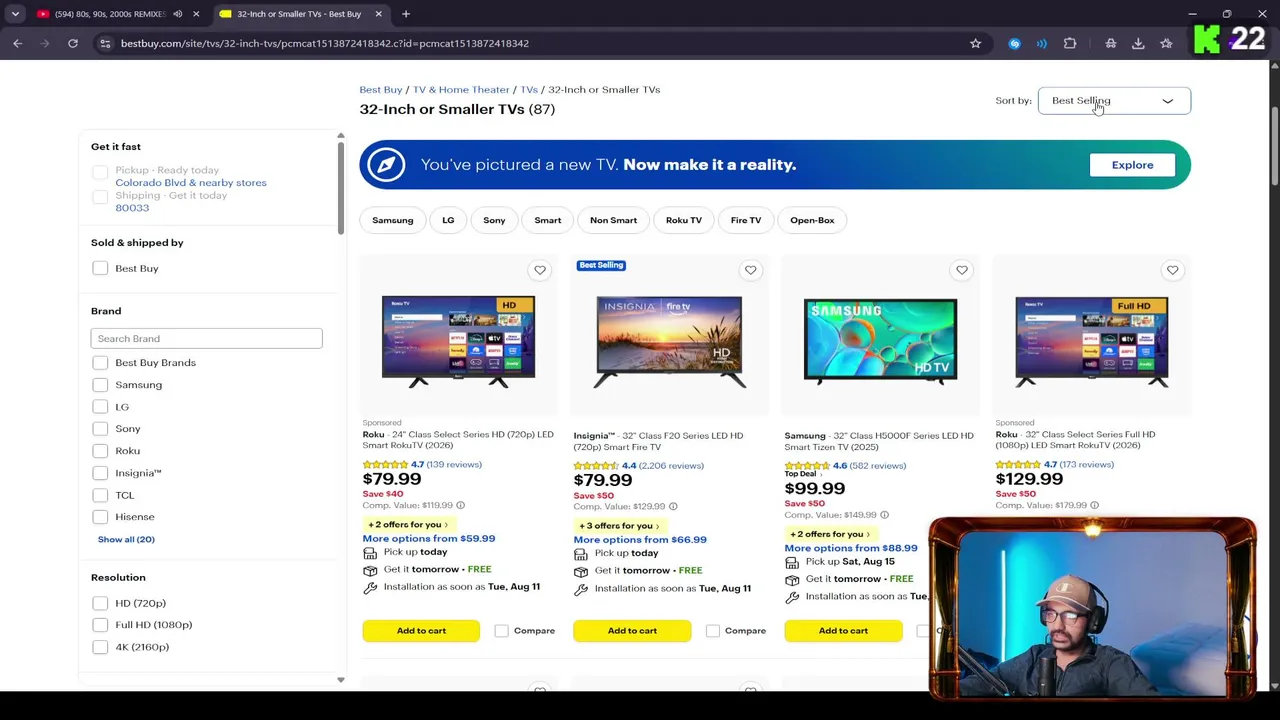The height and width of the screenshot is (720, 1280).
Task: Select the Smart filter chip
Action: [548, 220]
